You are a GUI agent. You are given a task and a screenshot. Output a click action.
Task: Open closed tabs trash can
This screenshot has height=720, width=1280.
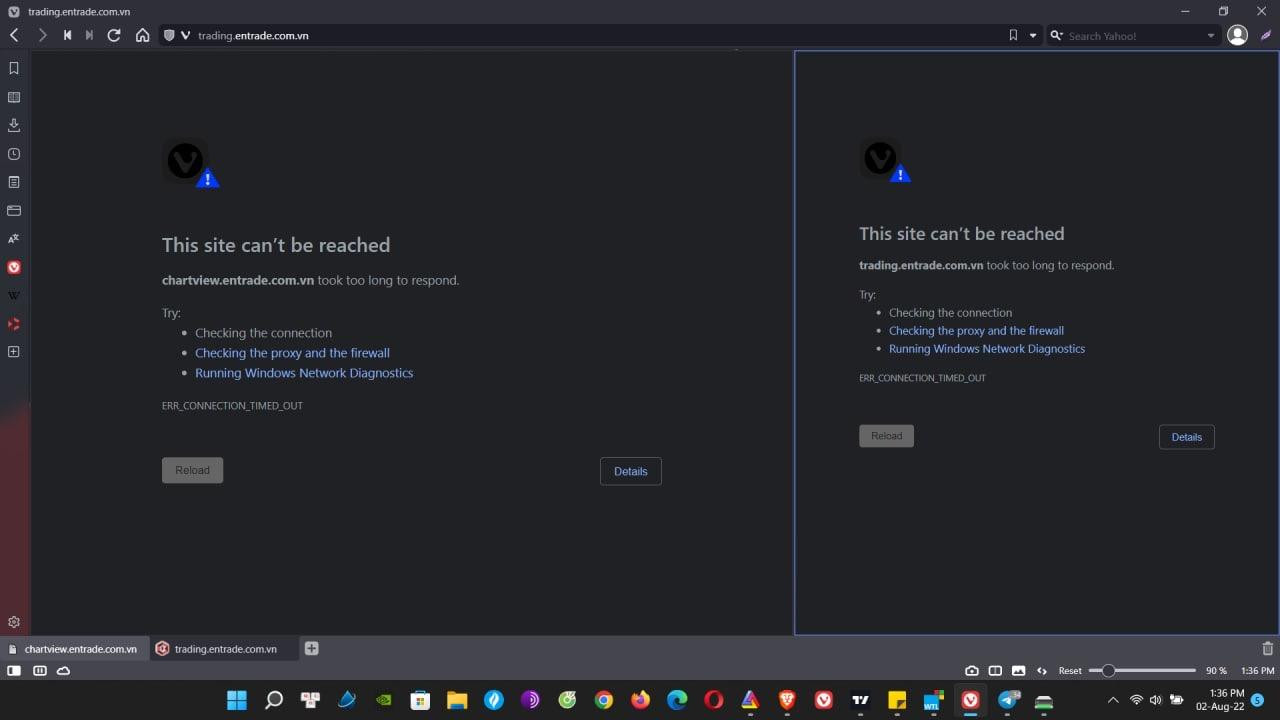click(x=1267, y=649)
